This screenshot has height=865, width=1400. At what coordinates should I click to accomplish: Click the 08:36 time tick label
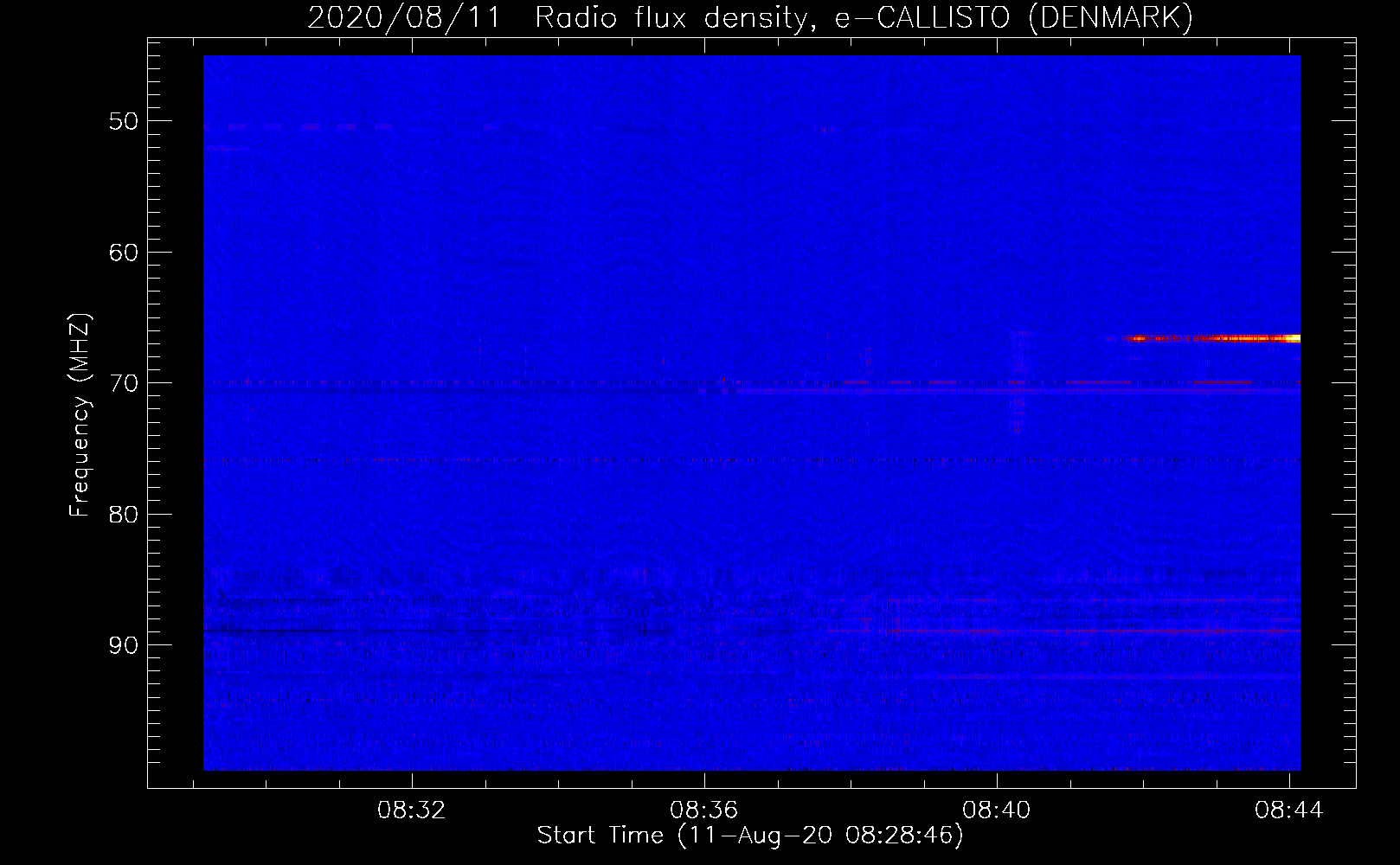click(704, 811)
